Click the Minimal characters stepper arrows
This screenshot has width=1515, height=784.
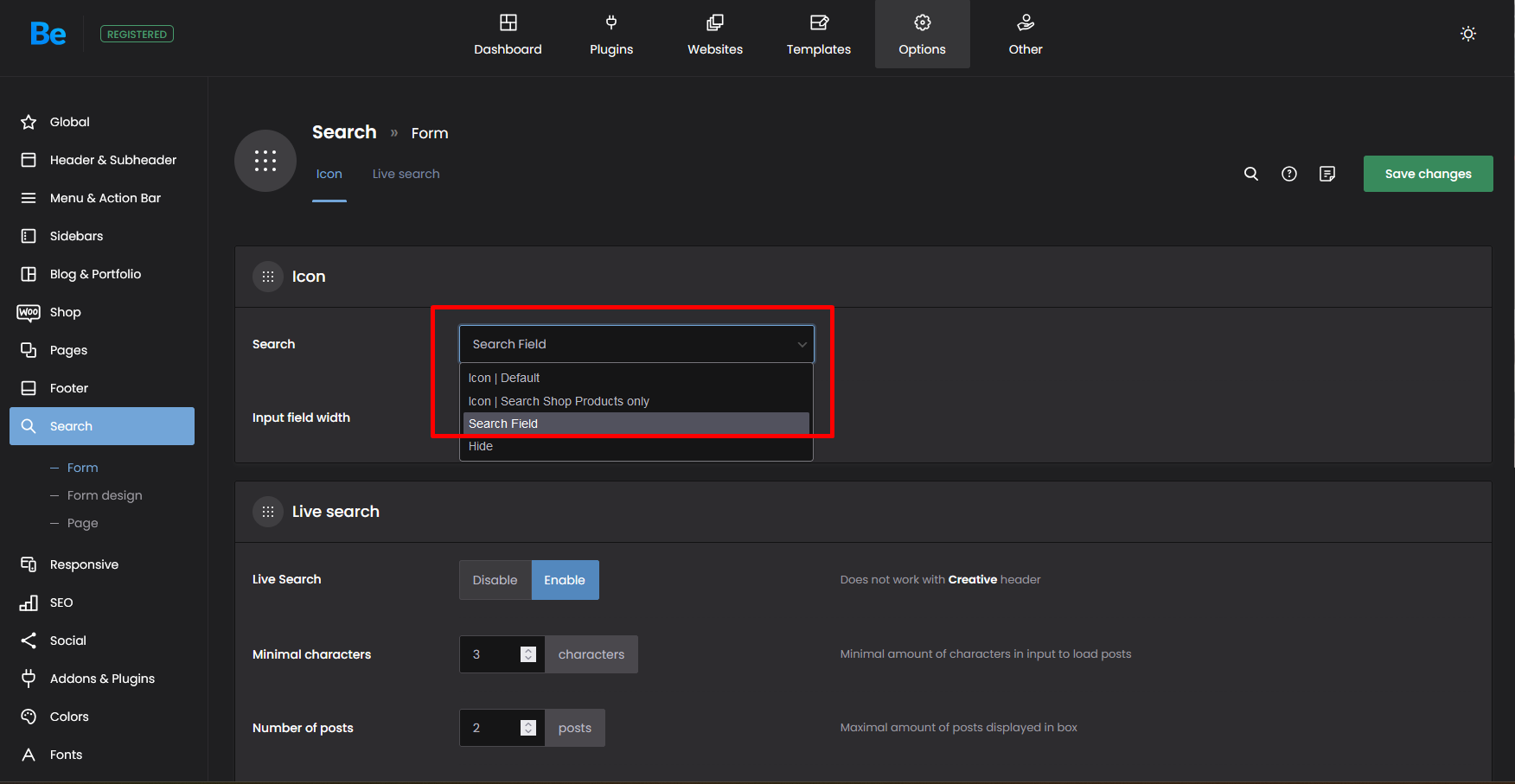(528, 654)
